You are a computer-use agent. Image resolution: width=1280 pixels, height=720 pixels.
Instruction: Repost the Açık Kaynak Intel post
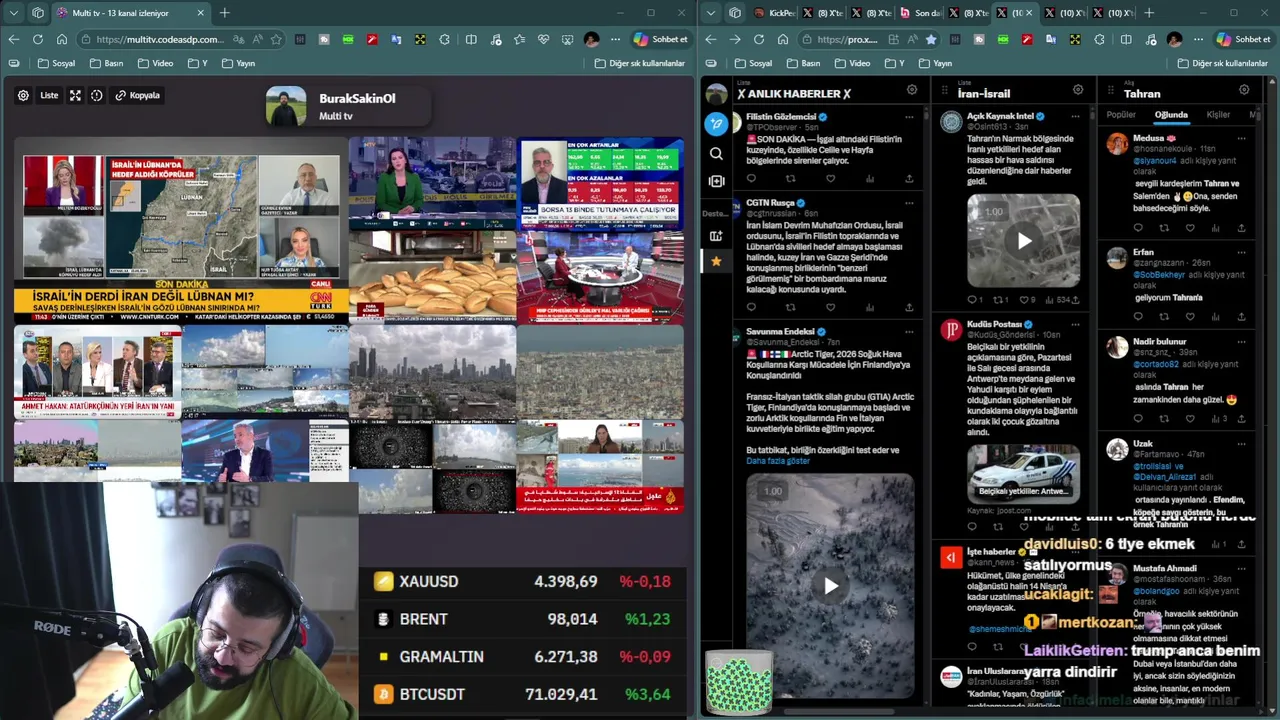[x=999, y=300]
